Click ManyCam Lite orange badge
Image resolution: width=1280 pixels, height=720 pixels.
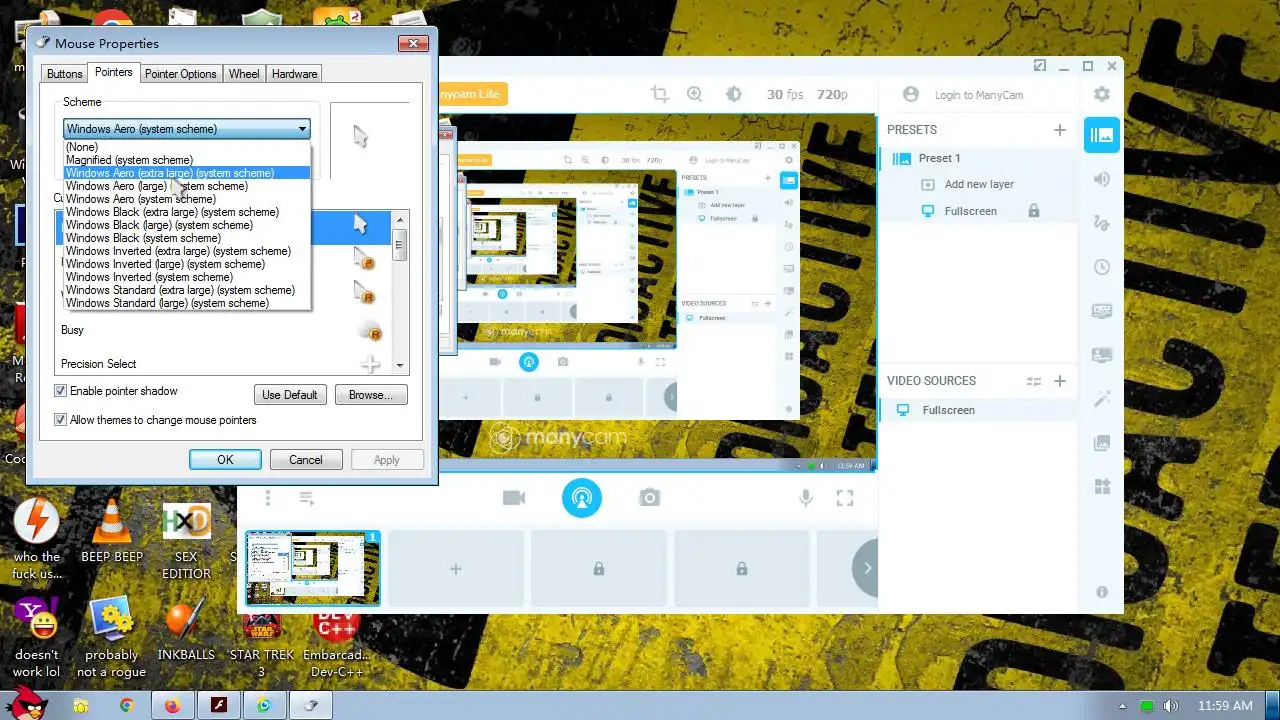tap(473, 94)
